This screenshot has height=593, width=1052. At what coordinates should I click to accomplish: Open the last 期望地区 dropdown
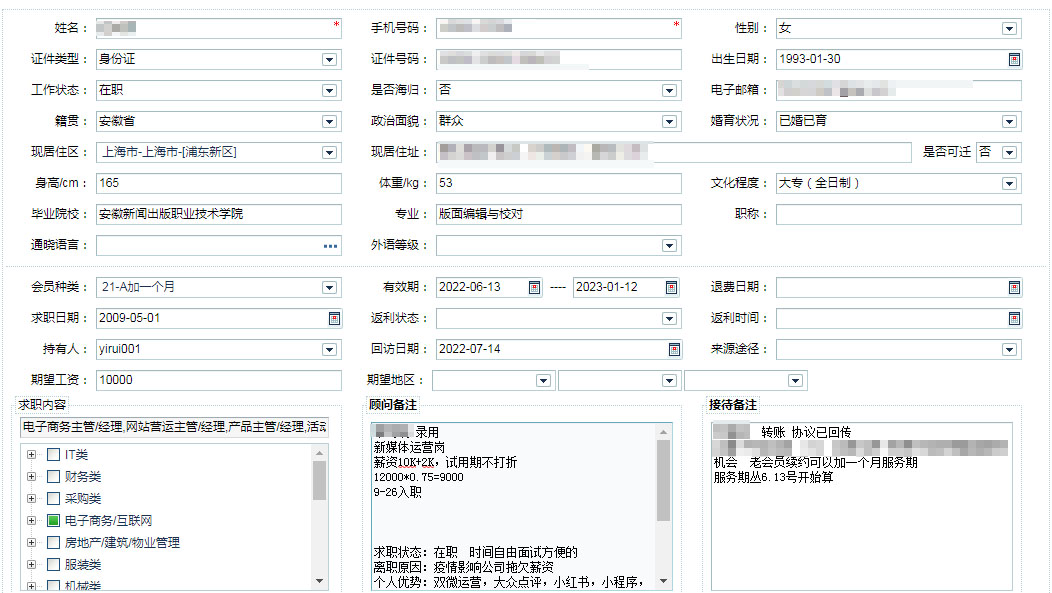(795, 381)
